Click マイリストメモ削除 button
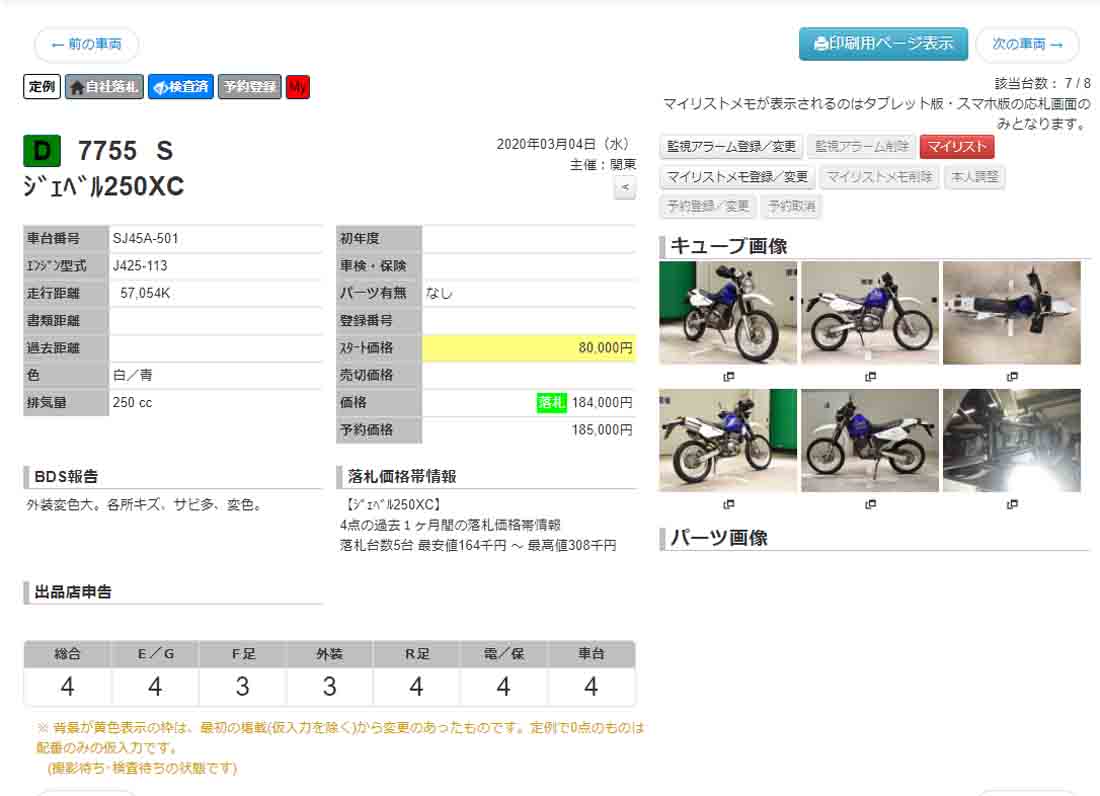Image resolution: width=1100 pixels, height=796 pixels. click(879, 177)
